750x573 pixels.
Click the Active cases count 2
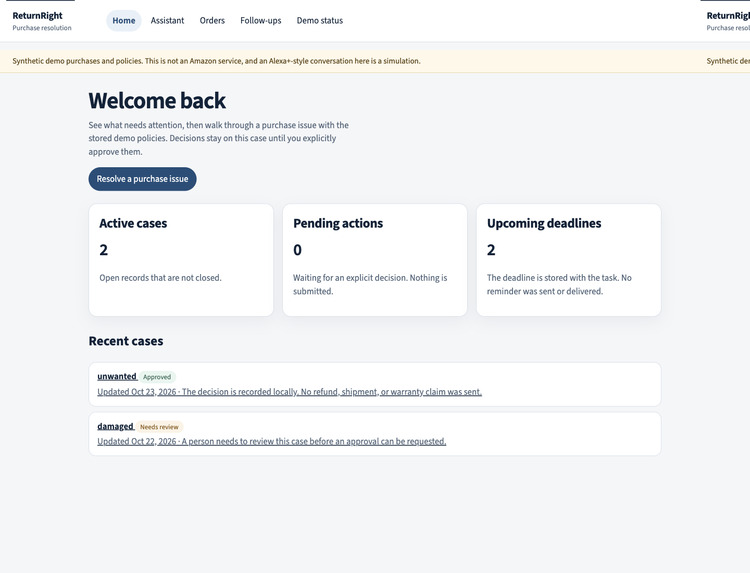(104, 250)
